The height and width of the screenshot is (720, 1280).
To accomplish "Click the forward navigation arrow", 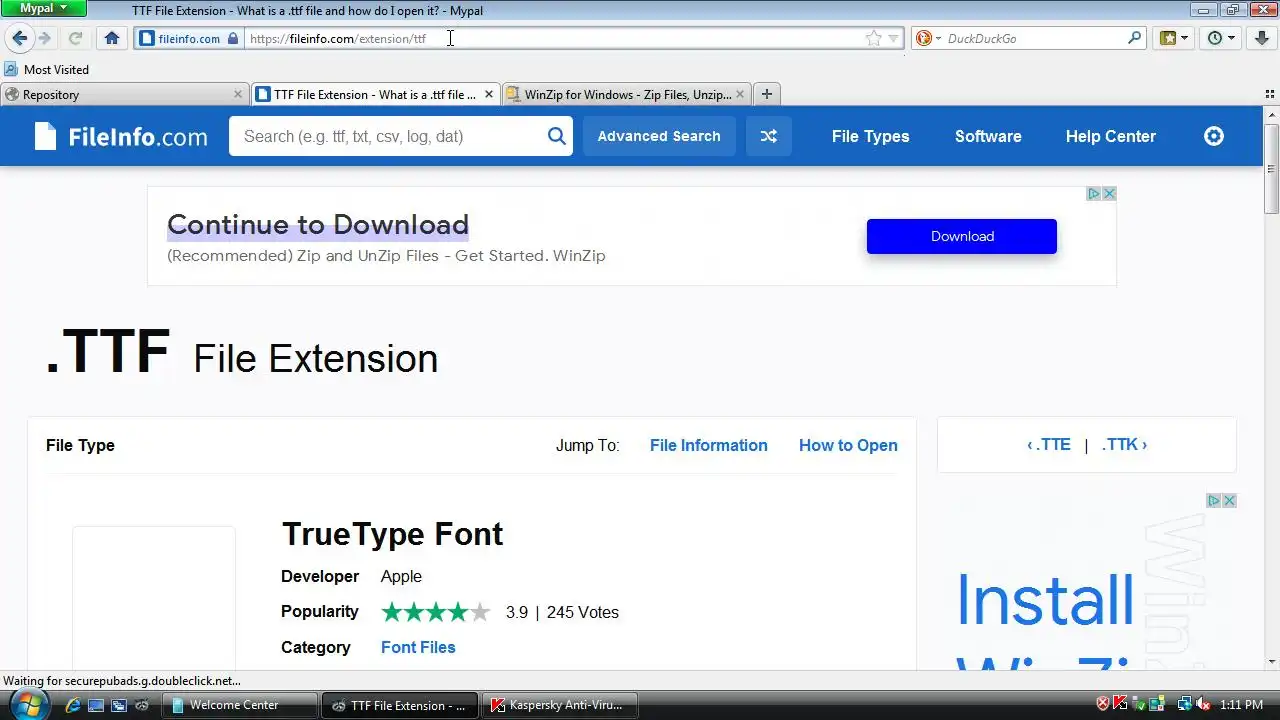I will (44, 38).
